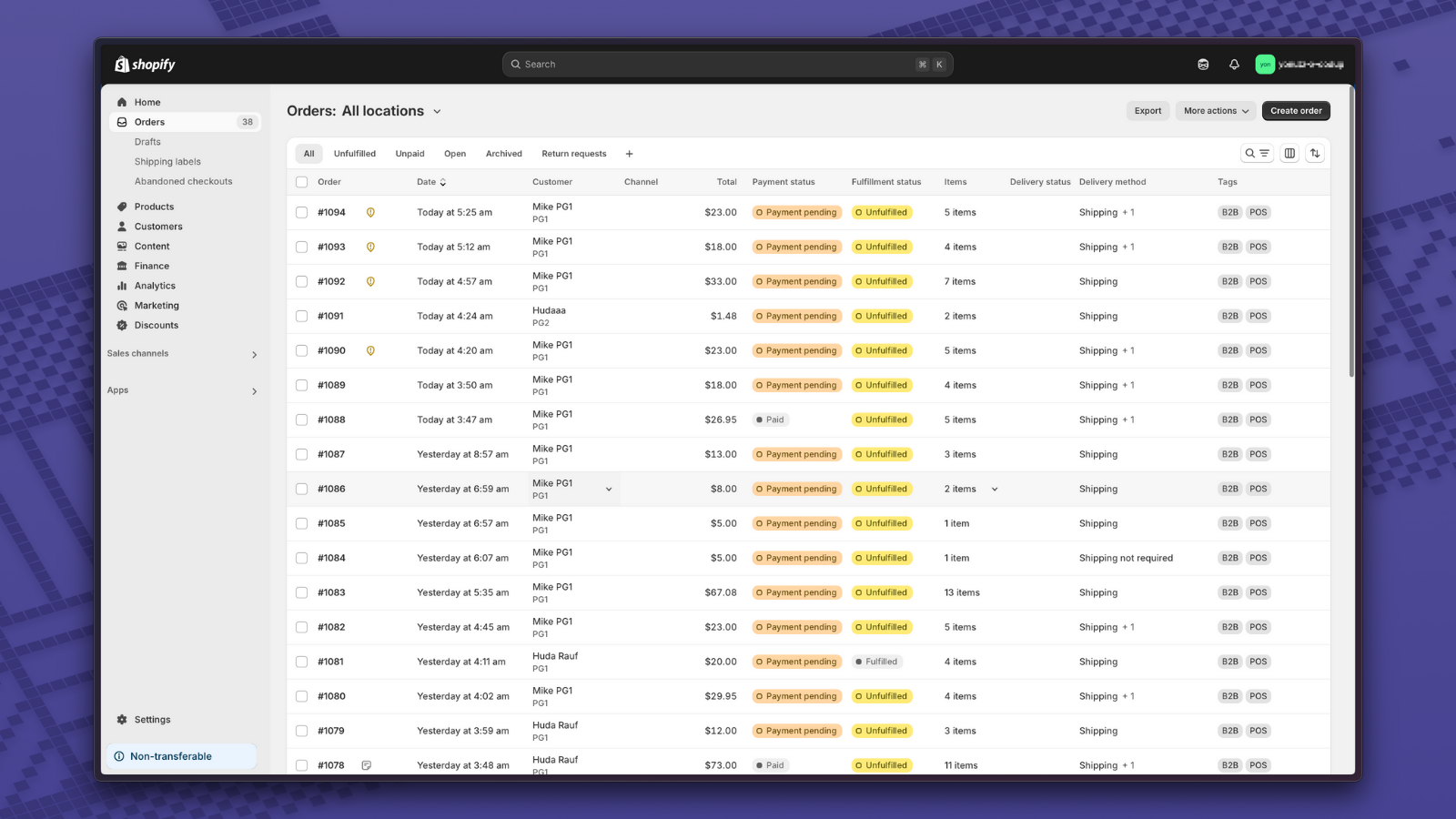Click the notification bell icon
This screenshot has height=819, width=1456.
1234,65
